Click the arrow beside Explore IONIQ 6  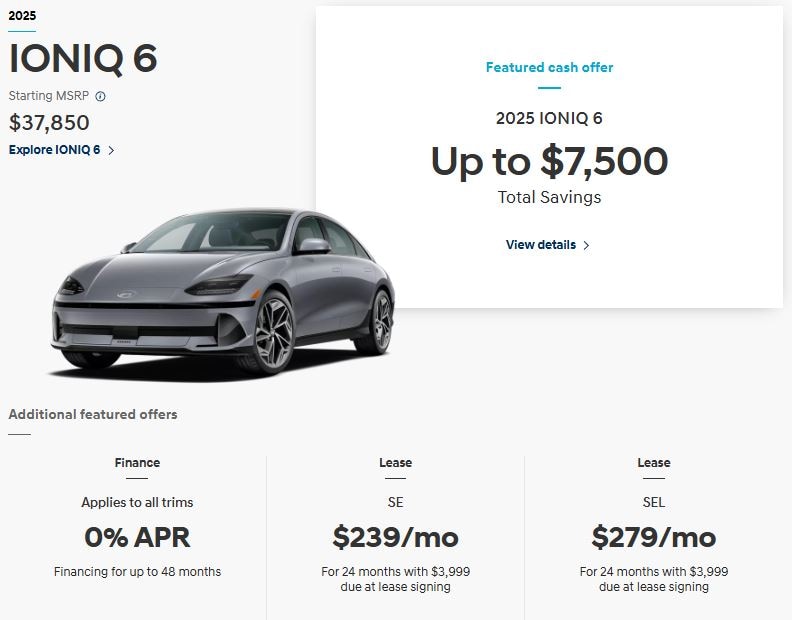(x=111, y=150)
